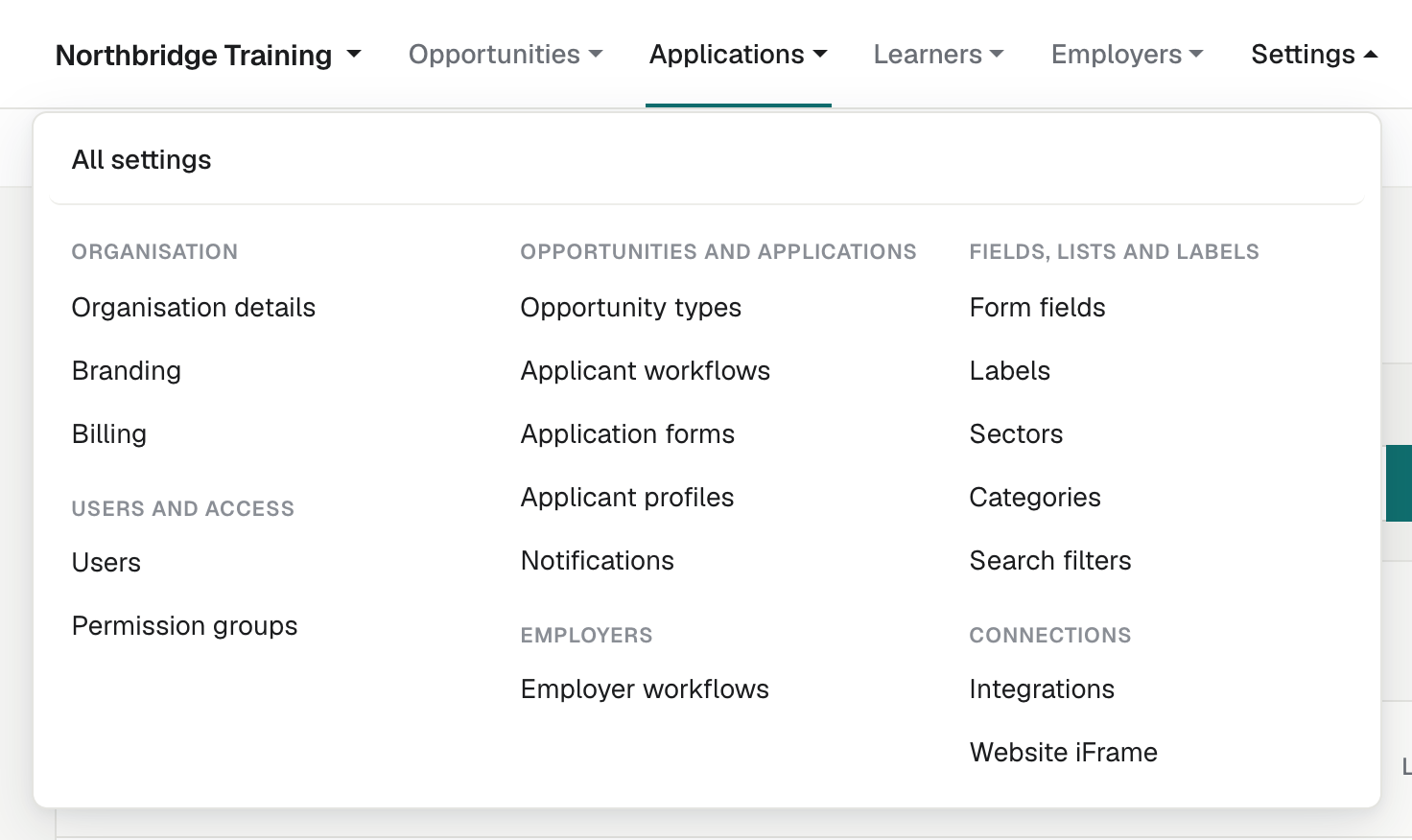Screen dimensions: 1412x840
Task: Open the Northbridge Training organisation dropdown
Action: [208, 56]
